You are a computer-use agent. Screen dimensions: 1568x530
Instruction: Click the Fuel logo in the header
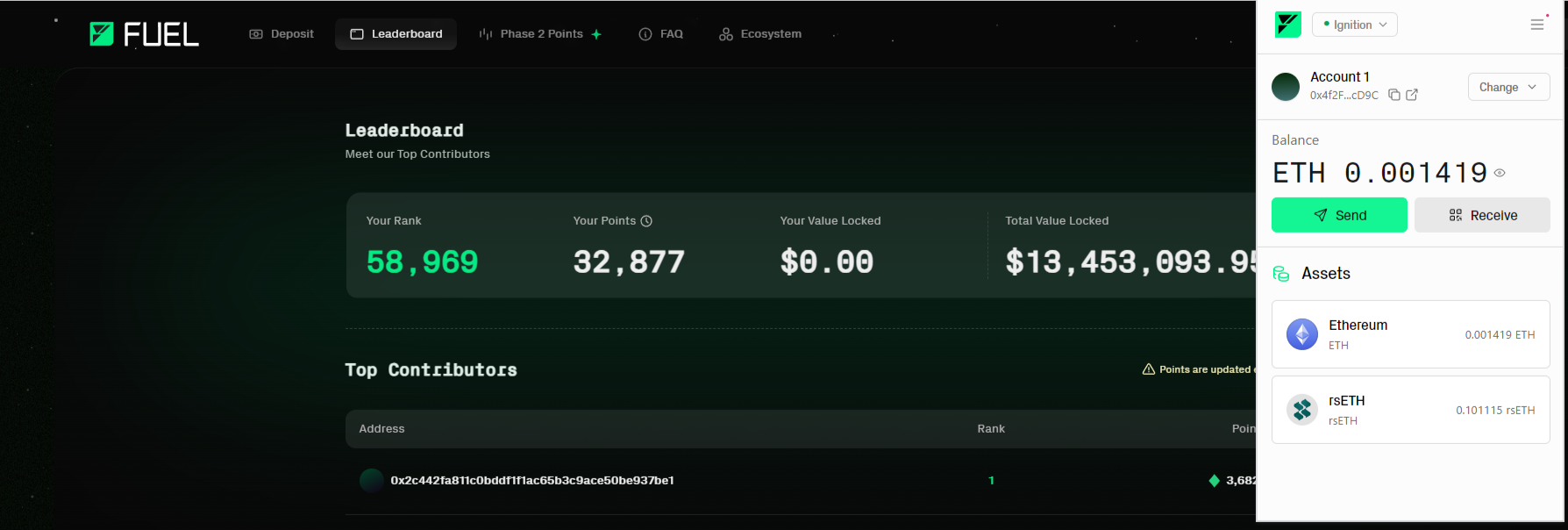(145, 34)
